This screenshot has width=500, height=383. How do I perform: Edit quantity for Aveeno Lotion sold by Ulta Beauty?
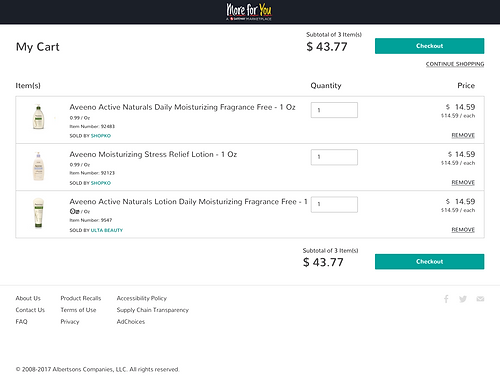(334, 204)
